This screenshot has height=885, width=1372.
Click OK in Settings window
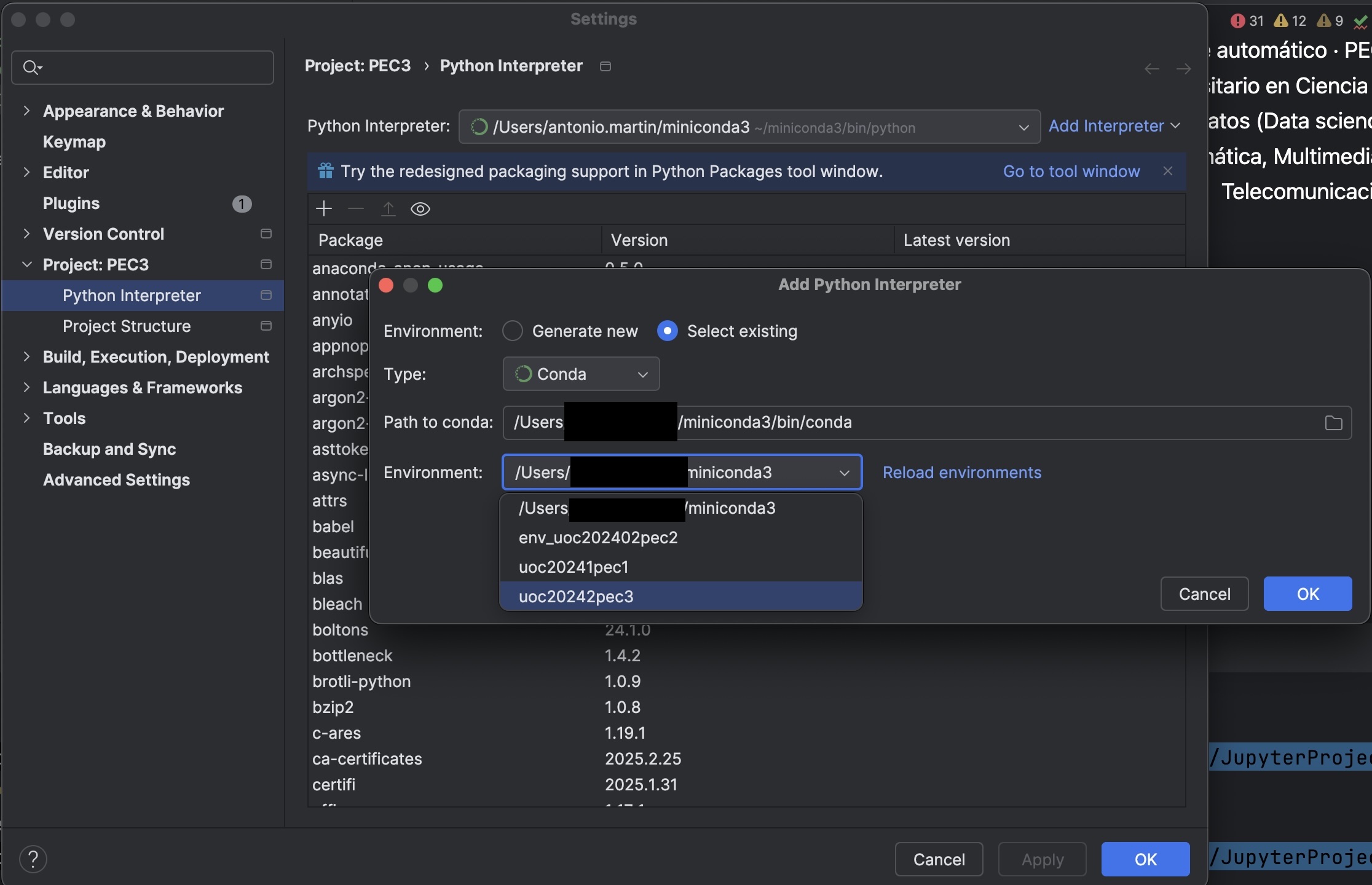(1145, 859)
